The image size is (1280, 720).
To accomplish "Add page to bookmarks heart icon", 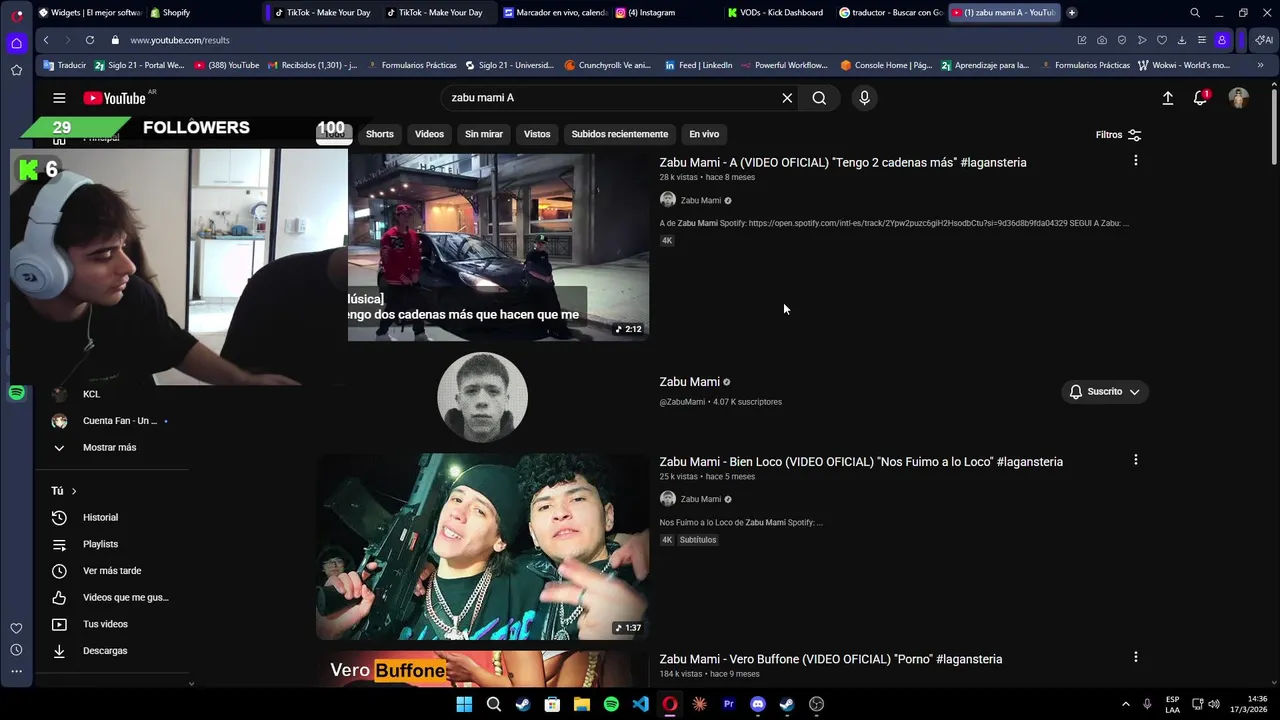I will click(1162, 40).
